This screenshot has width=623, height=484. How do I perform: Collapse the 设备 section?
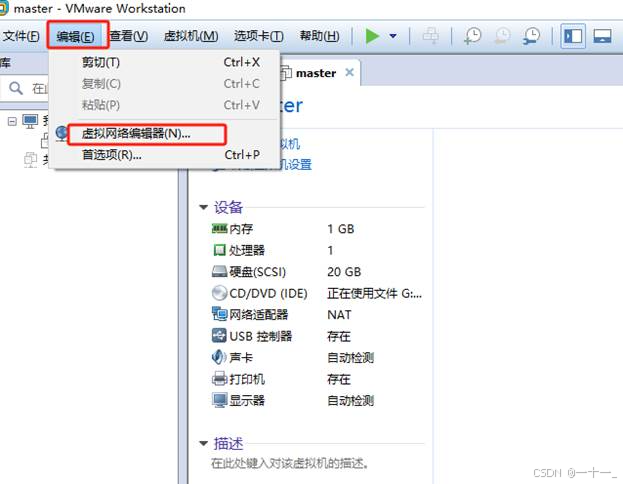pos(203,207)
